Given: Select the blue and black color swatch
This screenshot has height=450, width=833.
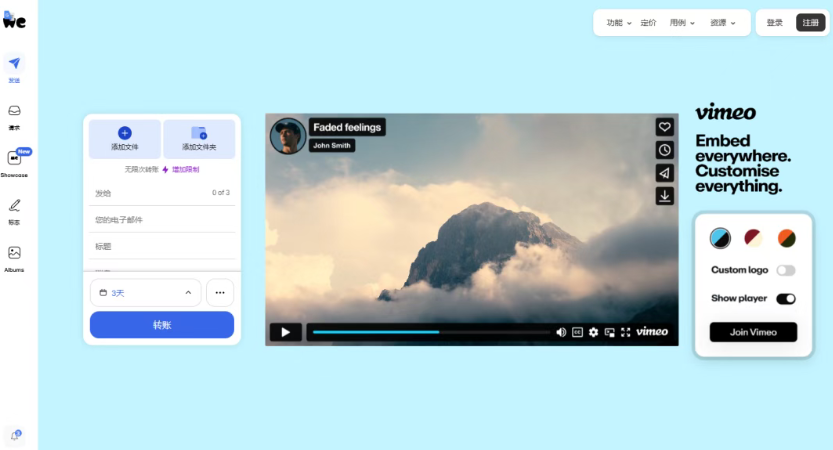Looking at the screenshot, I should click(720, 238).
